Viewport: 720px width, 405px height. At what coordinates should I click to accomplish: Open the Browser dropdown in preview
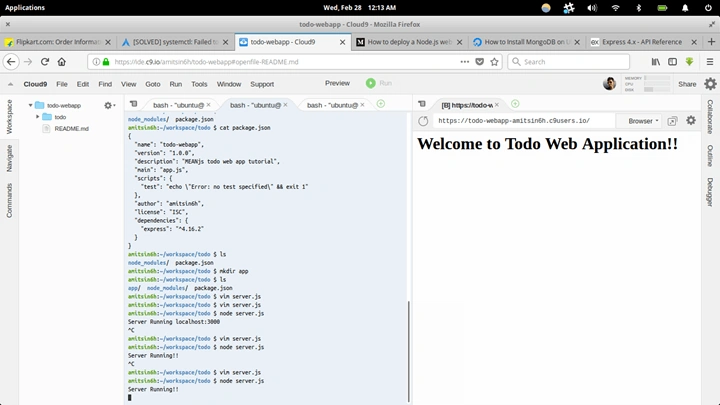point(643,121)
